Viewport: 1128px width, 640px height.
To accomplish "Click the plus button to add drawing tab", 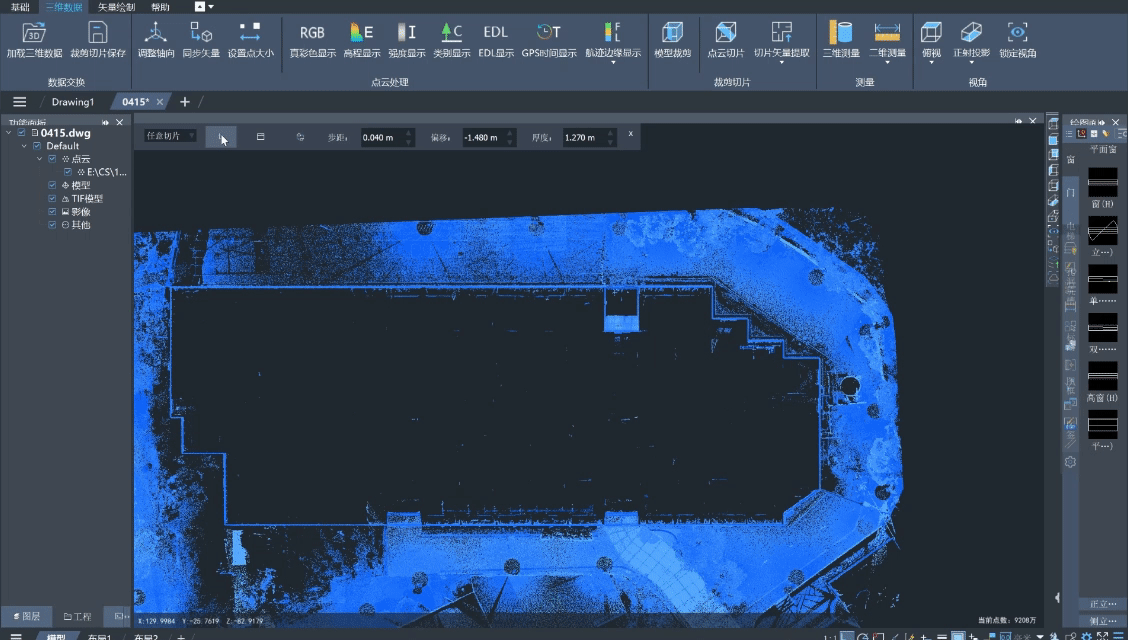I will pos(185,102).
